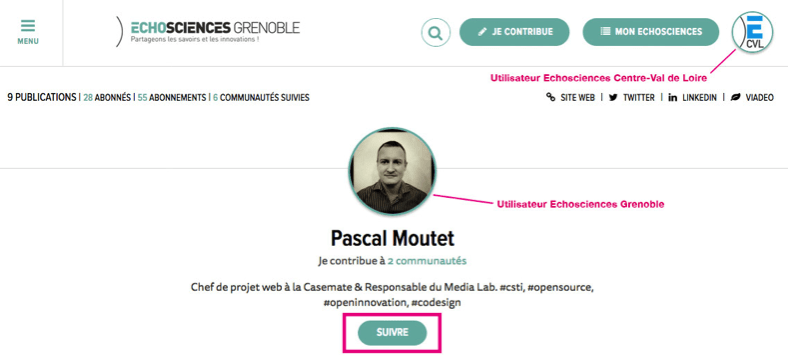Click the Twitter bird icon

[613, 98]
